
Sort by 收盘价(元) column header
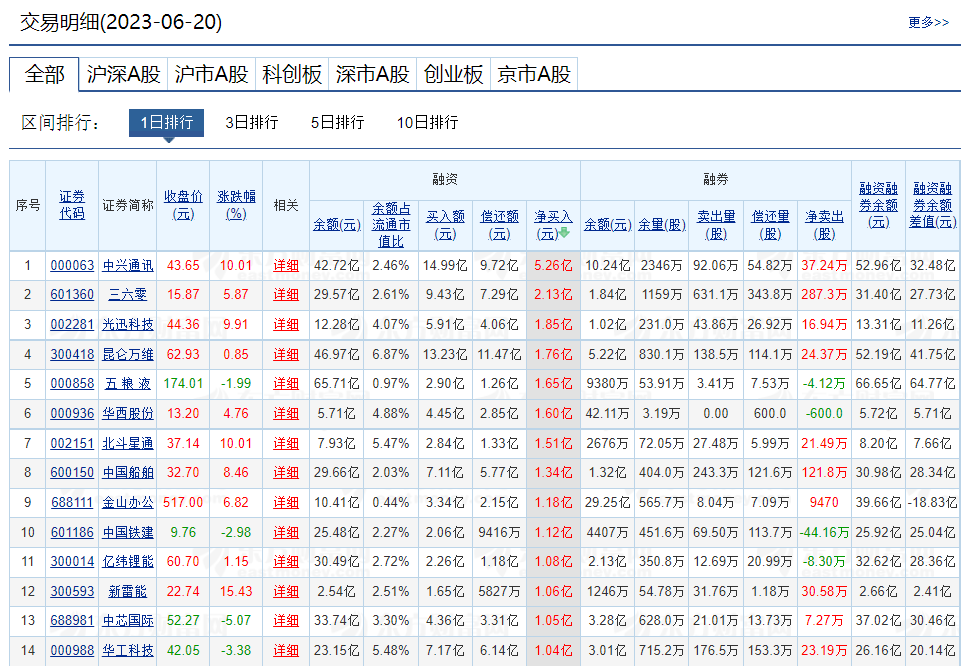(x=184, y=205)
